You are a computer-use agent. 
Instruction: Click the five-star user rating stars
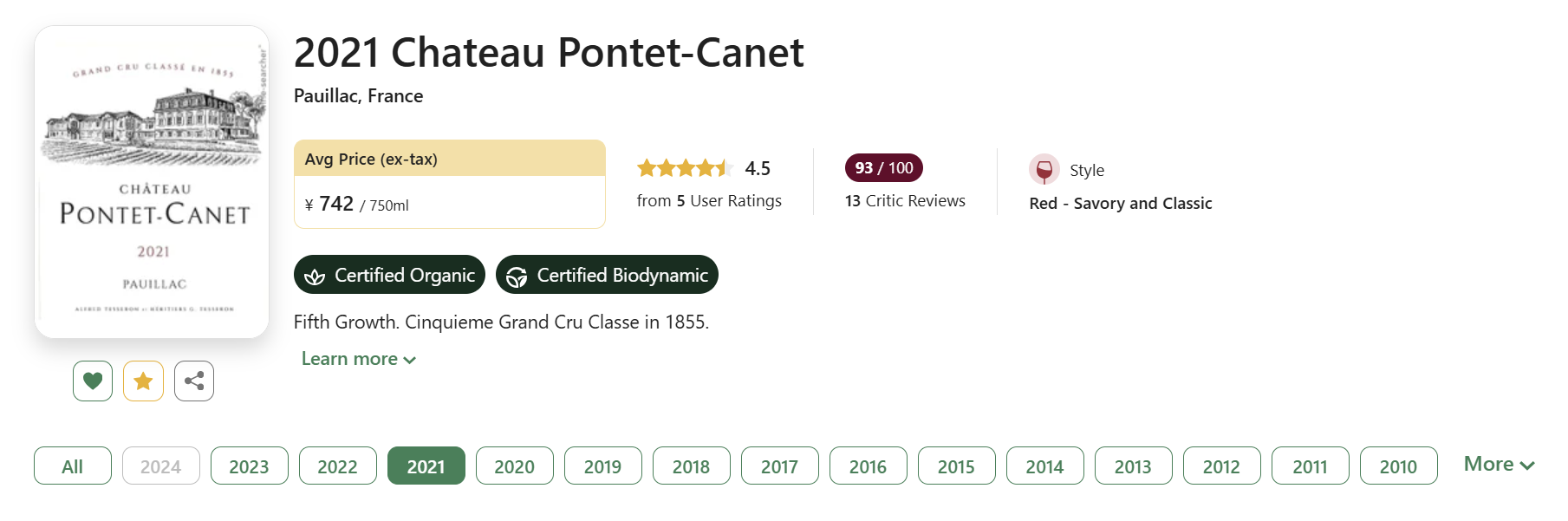pyautogui.click(x=684, y=168)
